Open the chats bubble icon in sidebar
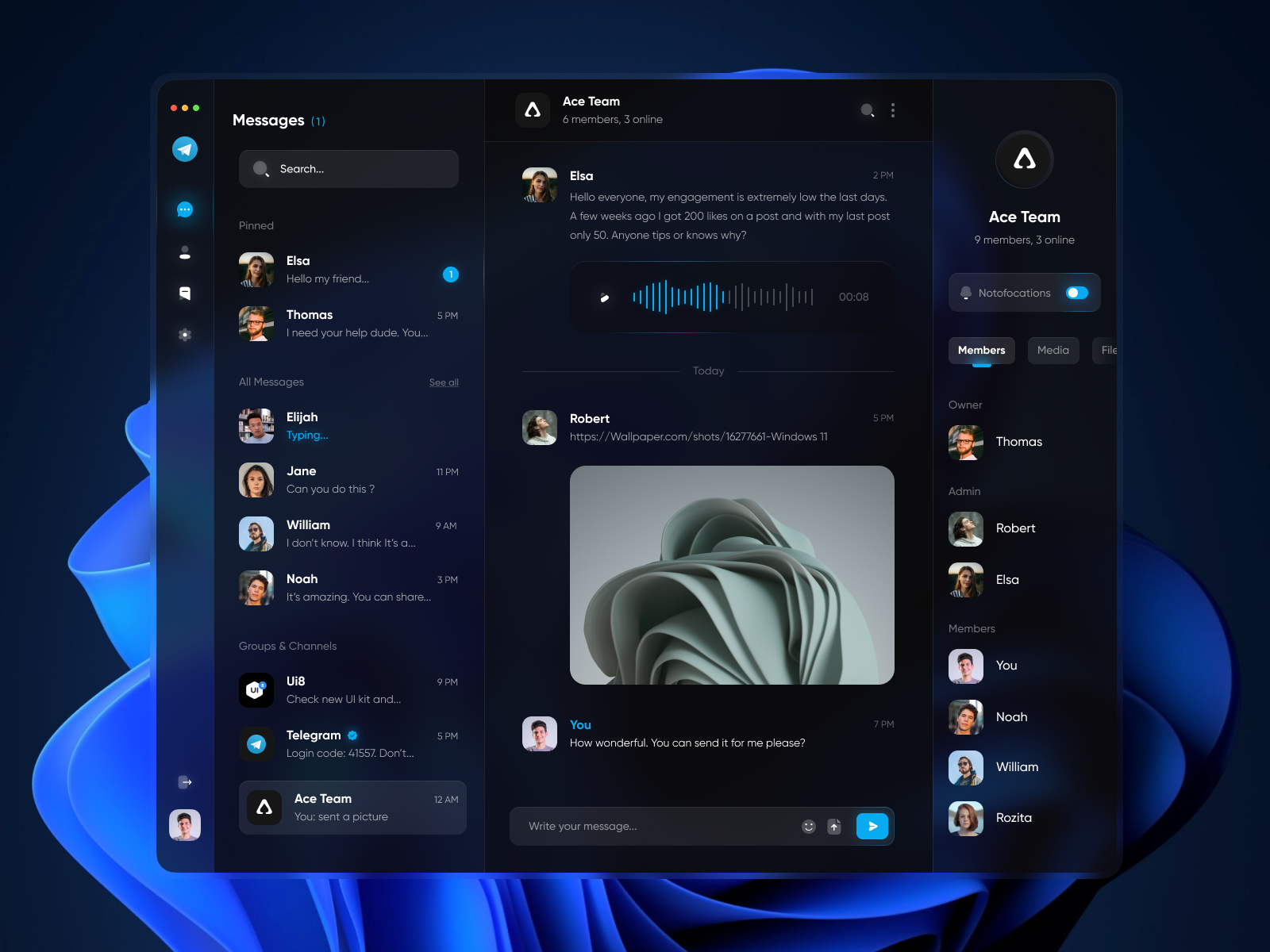This screenshot has width=1270, height=952. (x=185, y=209)
